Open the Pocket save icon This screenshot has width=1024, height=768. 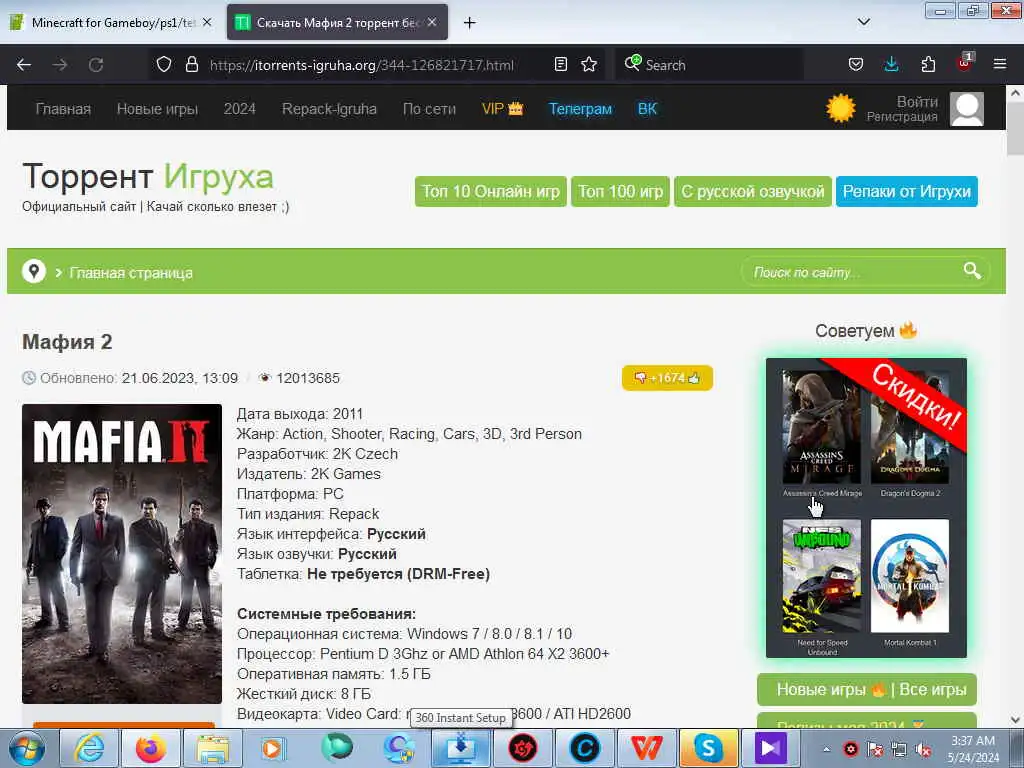click(856, 64)
